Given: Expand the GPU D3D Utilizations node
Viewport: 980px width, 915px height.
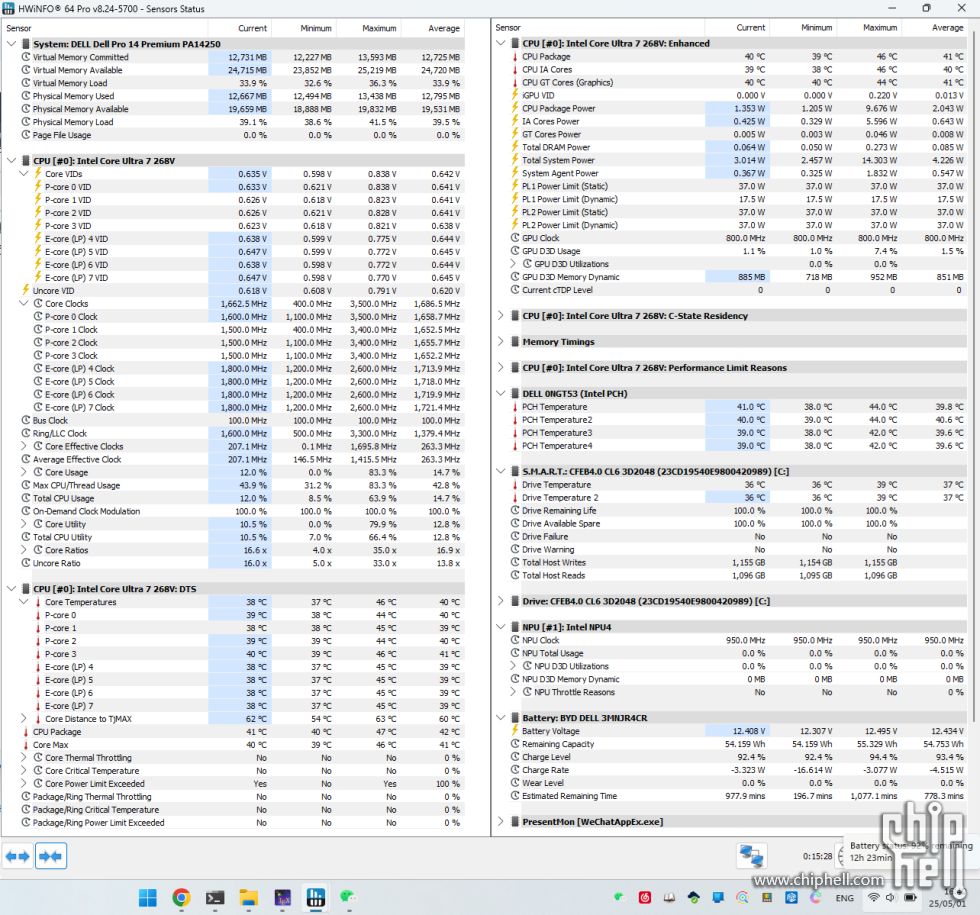Looking at the screenshot, I should point(513,264).
